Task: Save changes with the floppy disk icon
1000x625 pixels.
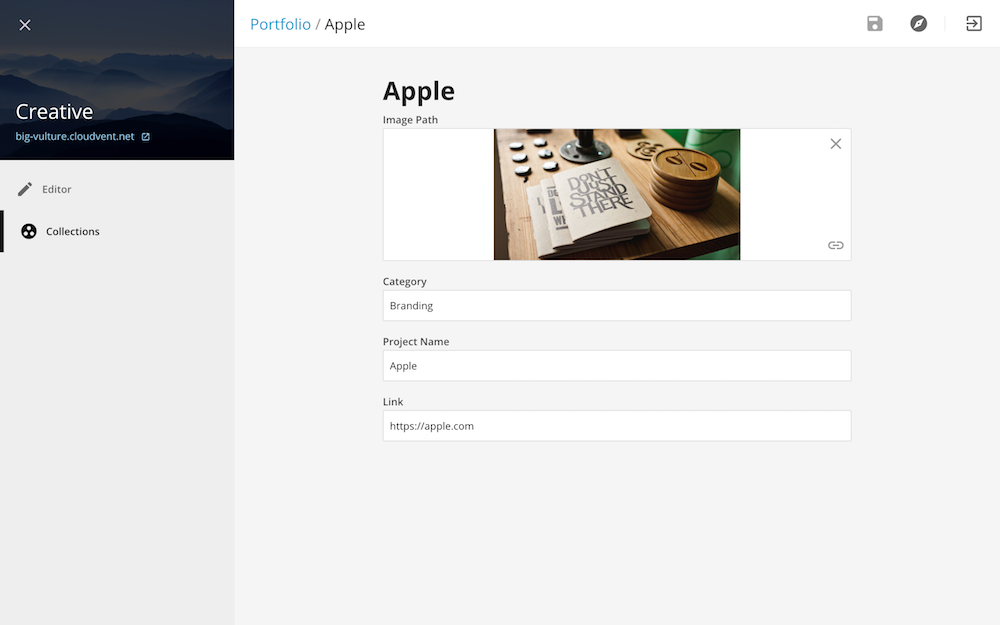Action: coord(874,24)
